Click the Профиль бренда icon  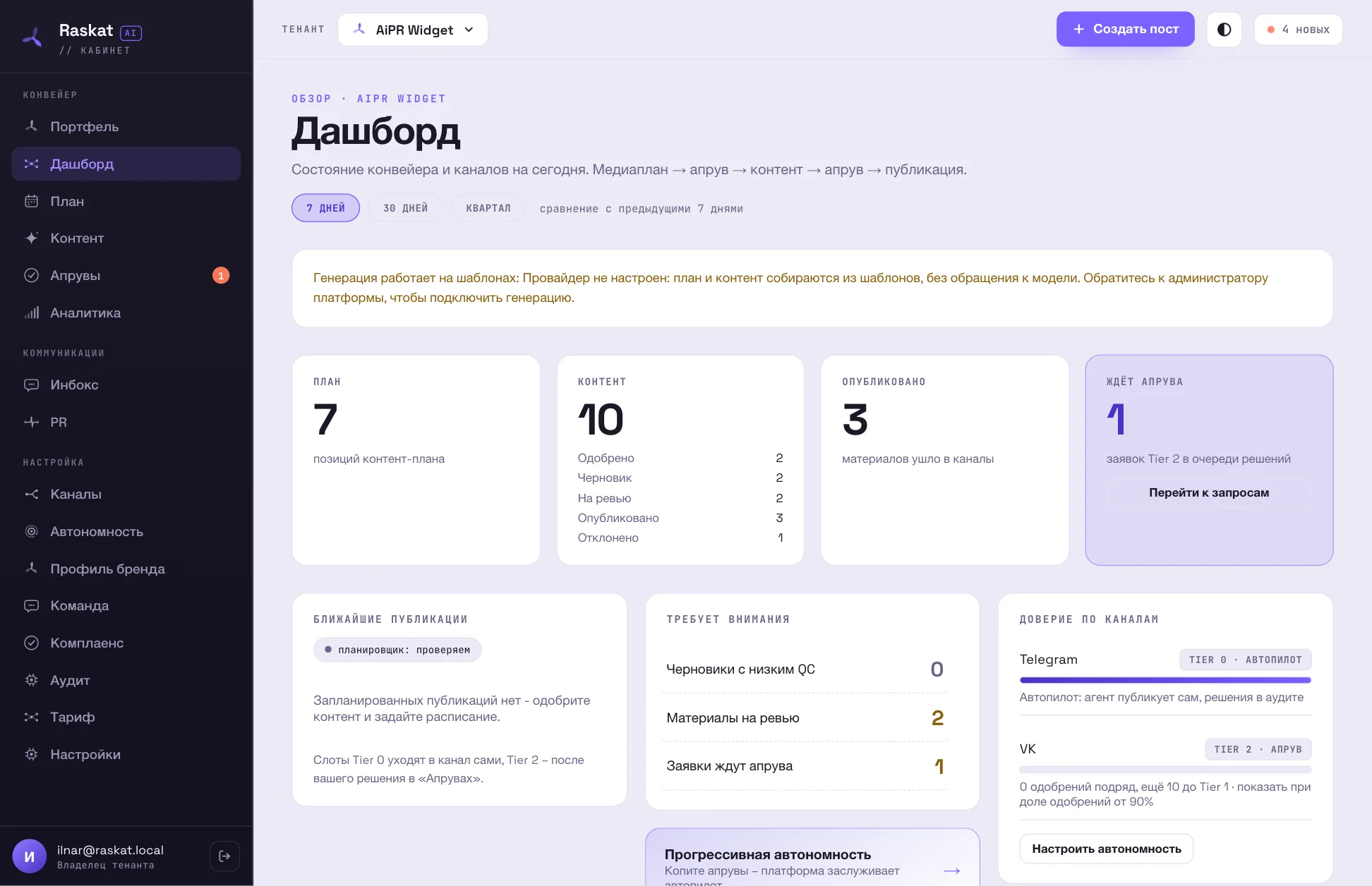coord(31,569)
